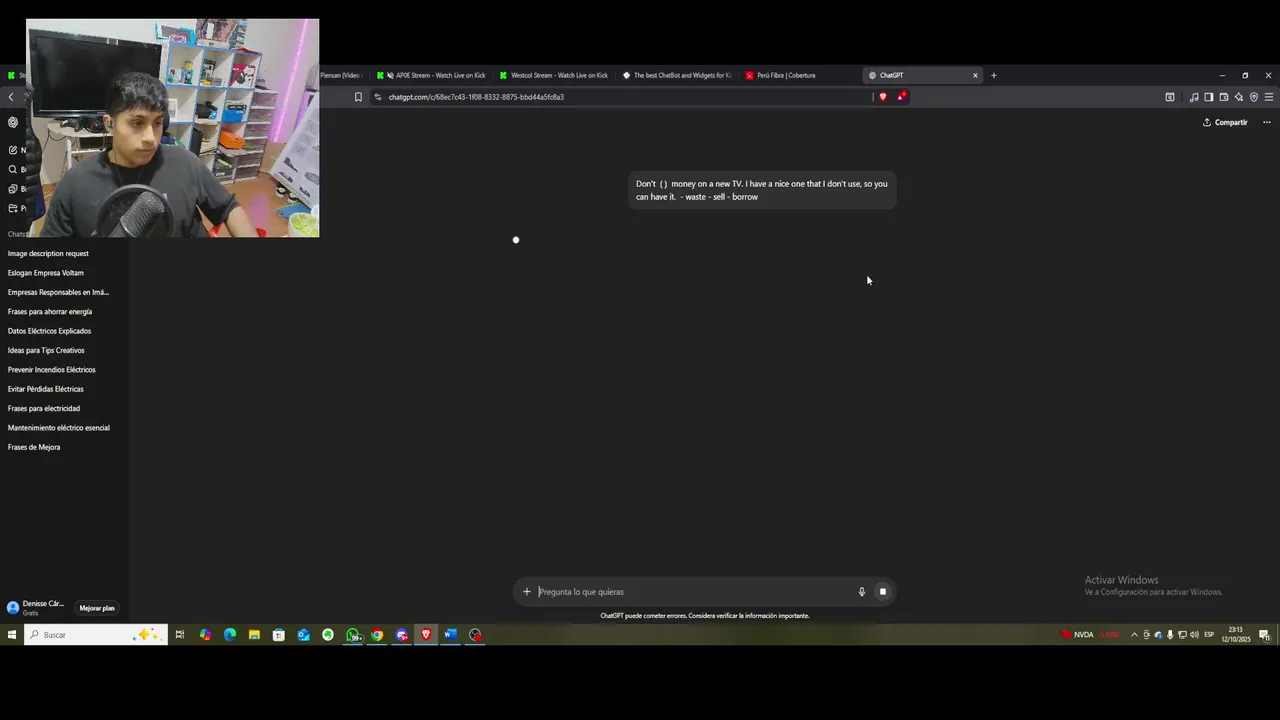
Task: Open the Image description request chat
Action: point(48,254)
